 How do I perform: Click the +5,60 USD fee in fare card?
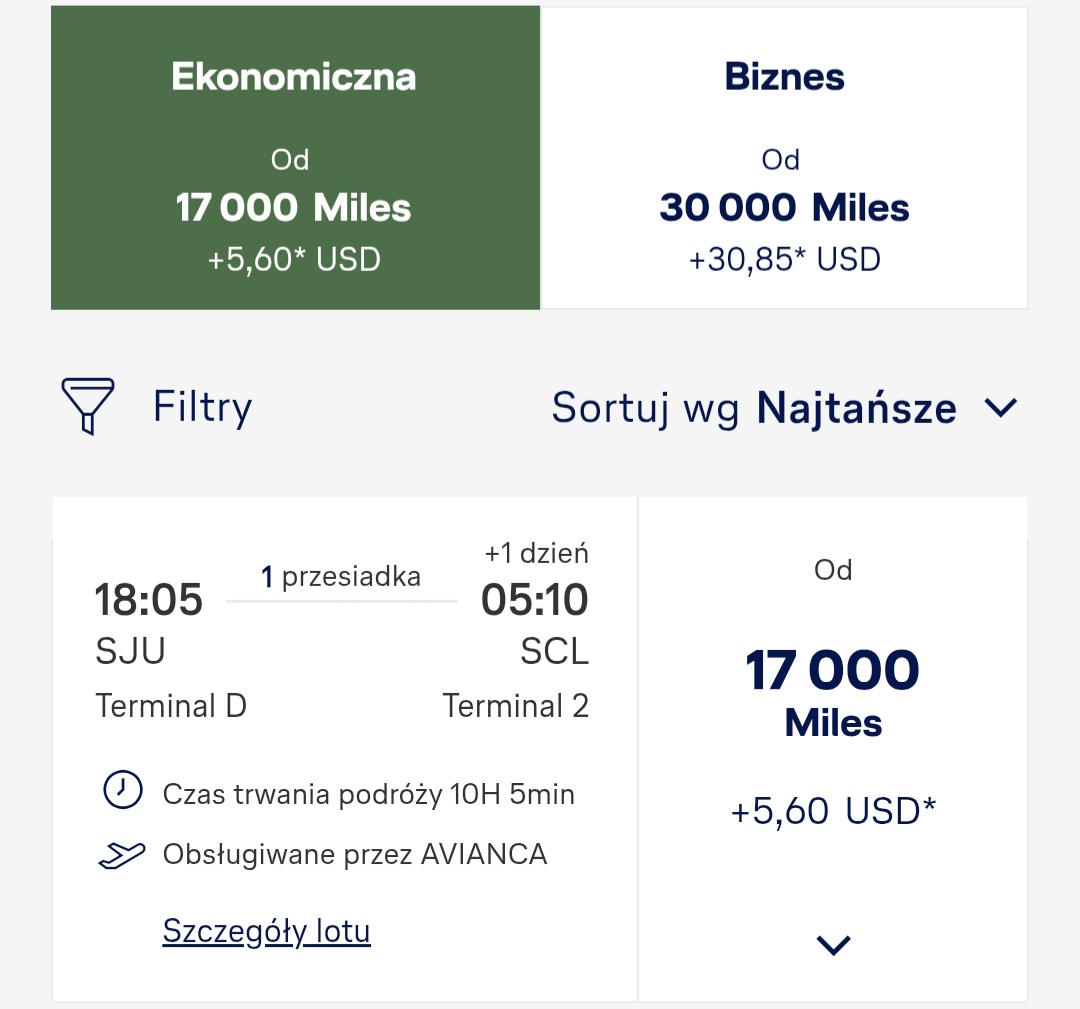pyautogui.click(x=833, y=811)
